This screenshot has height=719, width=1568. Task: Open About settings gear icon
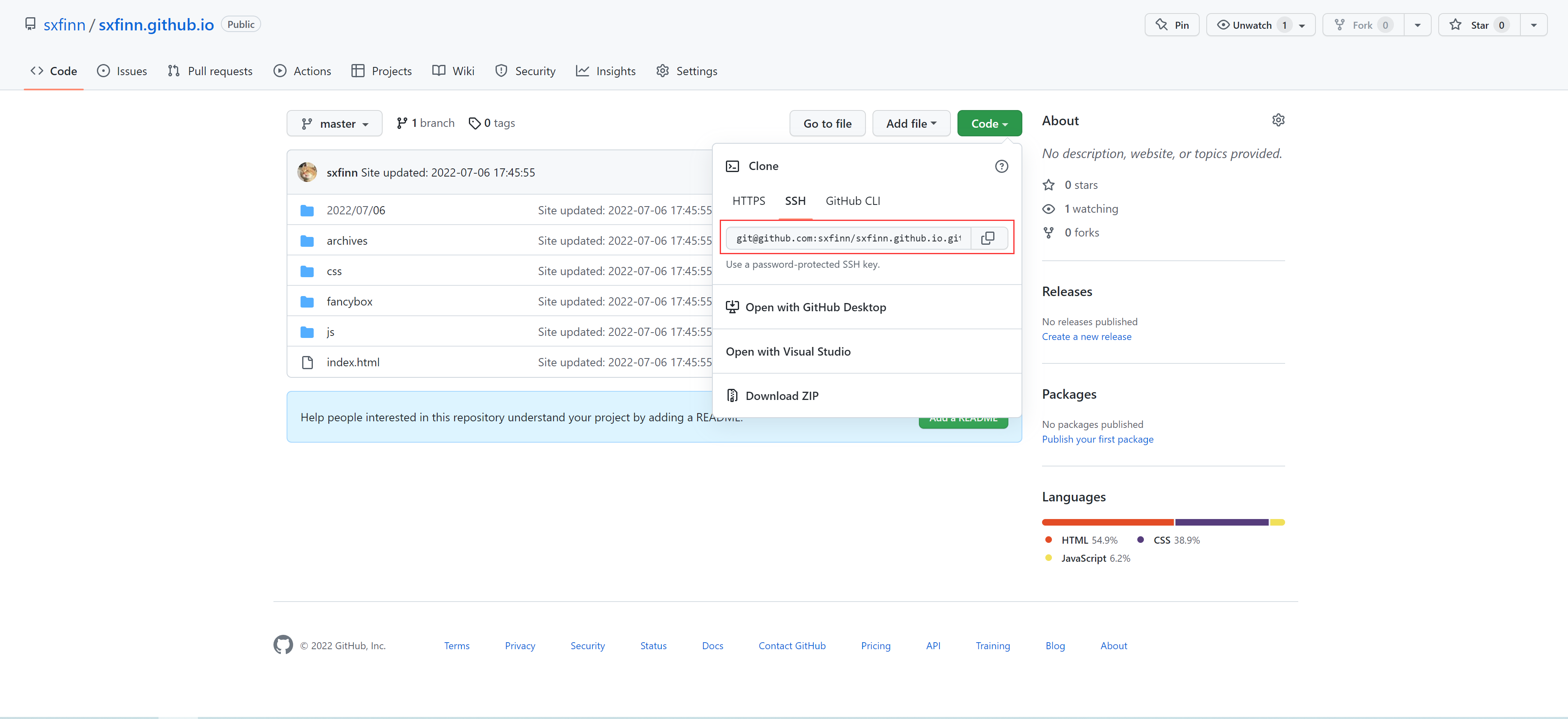click(1278, 120)
